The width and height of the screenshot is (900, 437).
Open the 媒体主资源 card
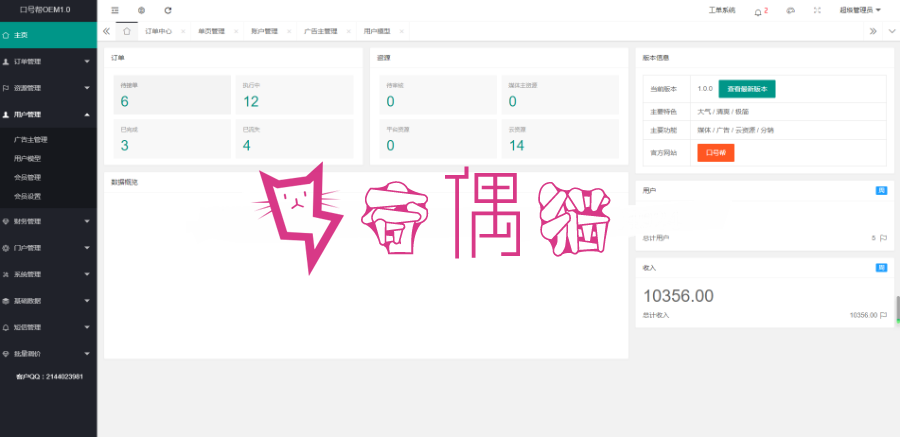click(560, 95)
